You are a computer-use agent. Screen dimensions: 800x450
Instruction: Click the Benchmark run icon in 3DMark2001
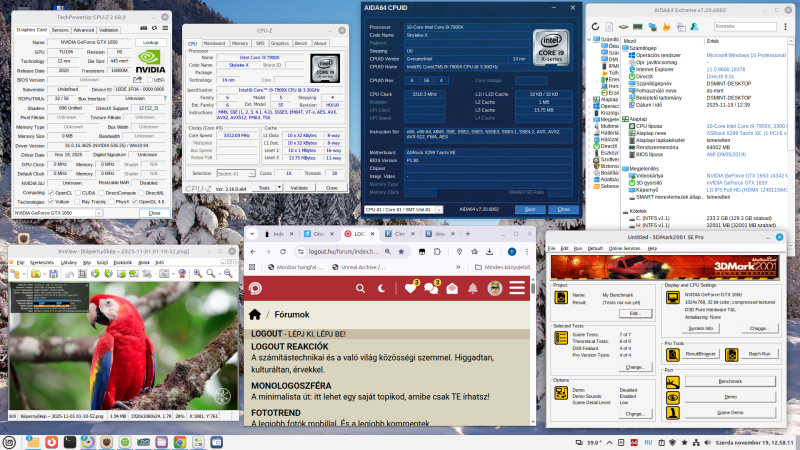[672, 382]
